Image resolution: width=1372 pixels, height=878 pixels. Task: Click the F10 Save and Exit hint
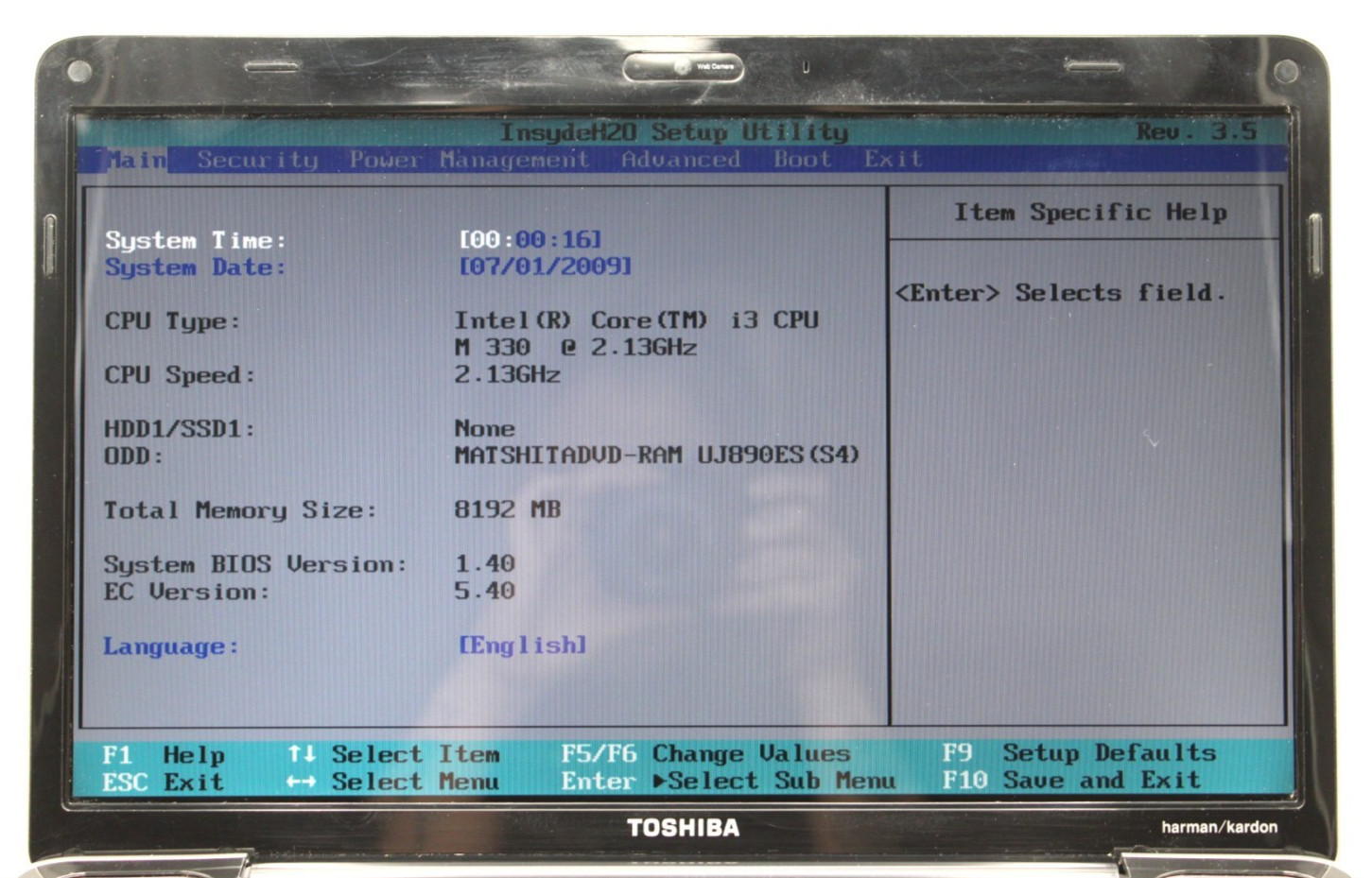1072,780
